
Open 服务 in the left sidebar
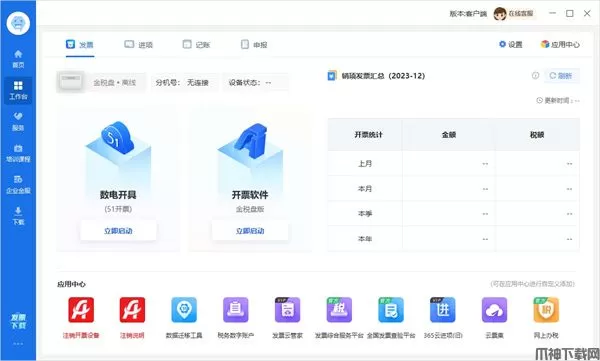pyautogui.click(x=18, y=122)
